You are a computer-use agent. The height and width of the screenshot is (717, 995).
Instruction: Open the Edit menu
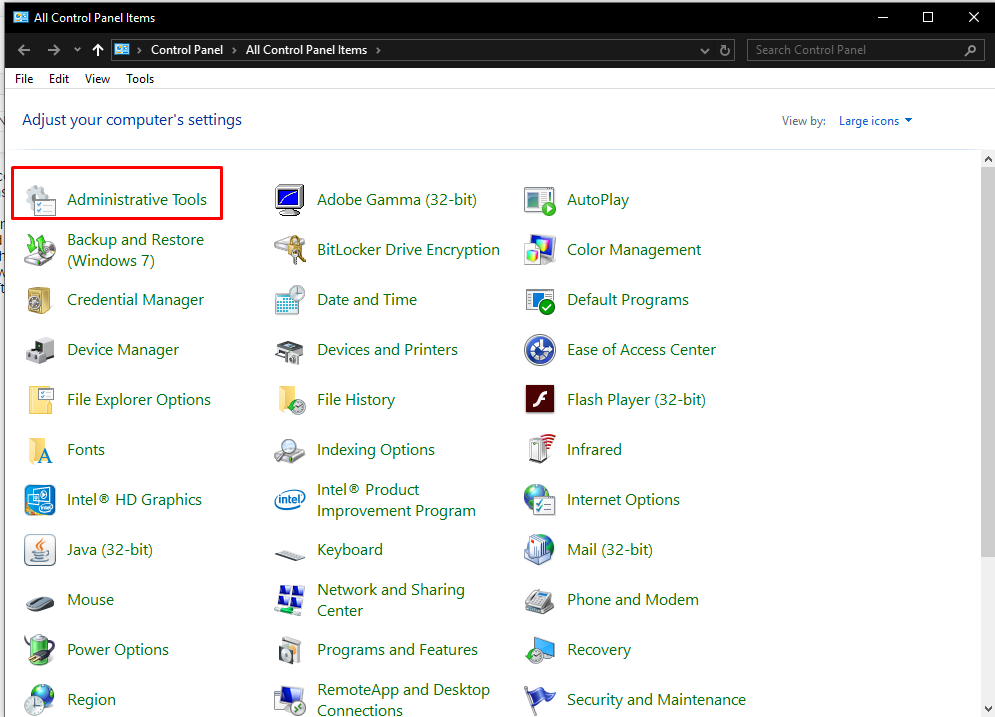(x=59, y=79)
